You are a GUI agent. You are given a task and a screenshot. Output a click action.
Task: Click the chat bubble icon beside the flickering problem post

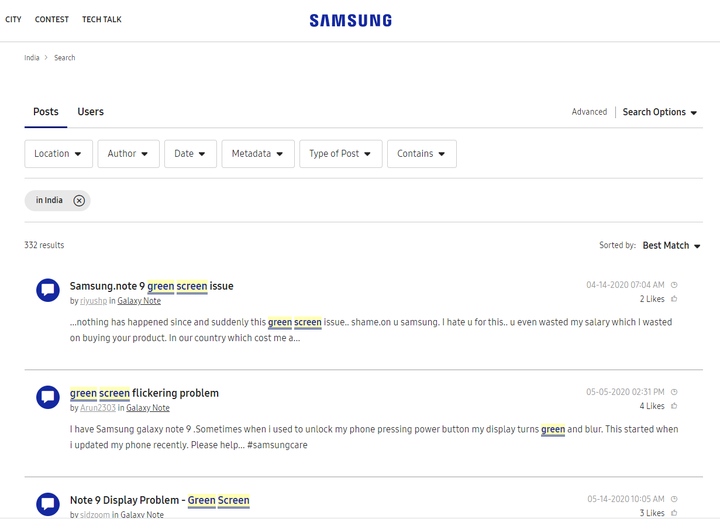(x=48, y=397)
